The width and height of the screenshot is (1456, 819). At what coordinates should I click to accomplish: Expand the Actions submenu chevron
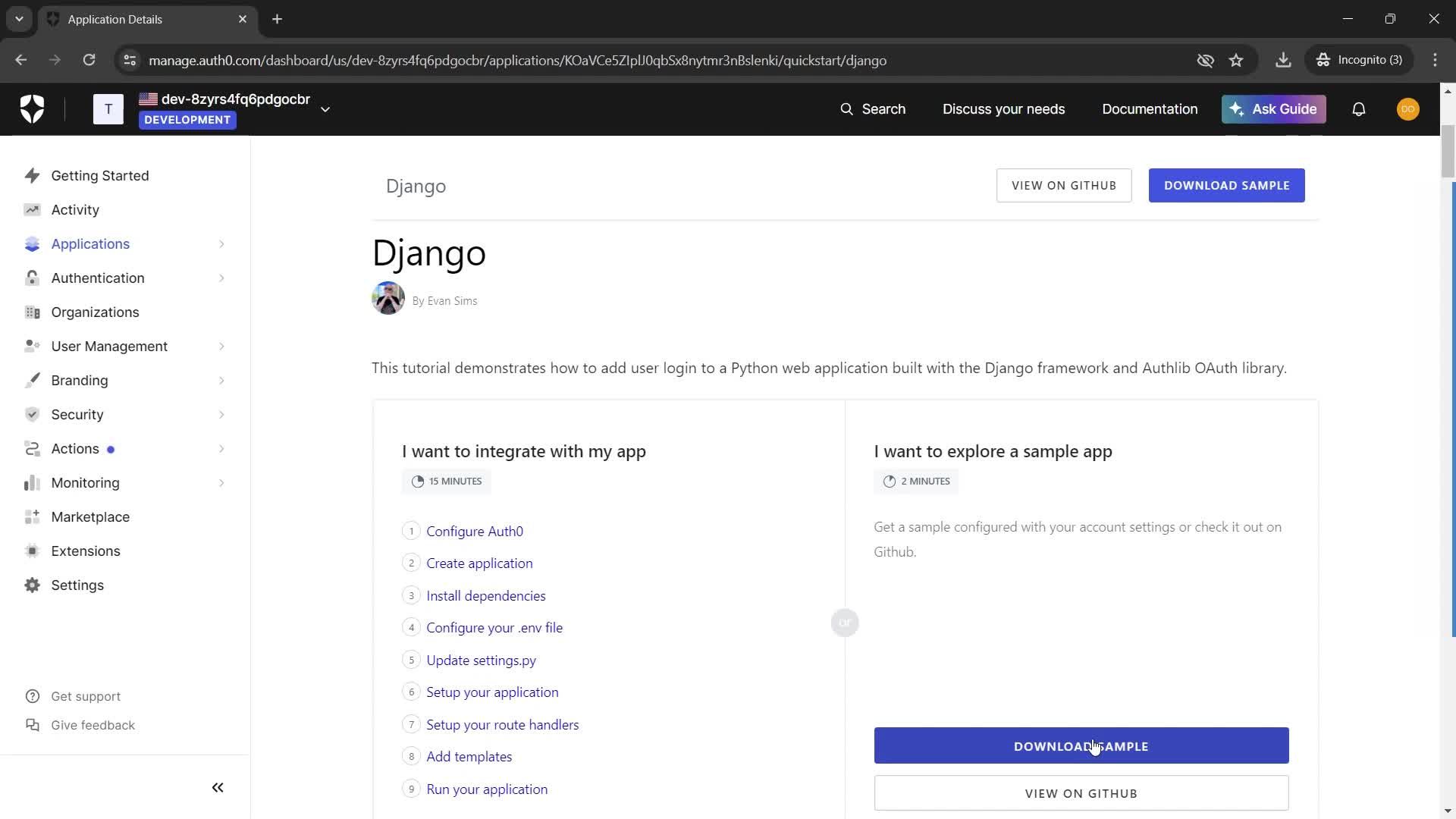click(221, 449)
